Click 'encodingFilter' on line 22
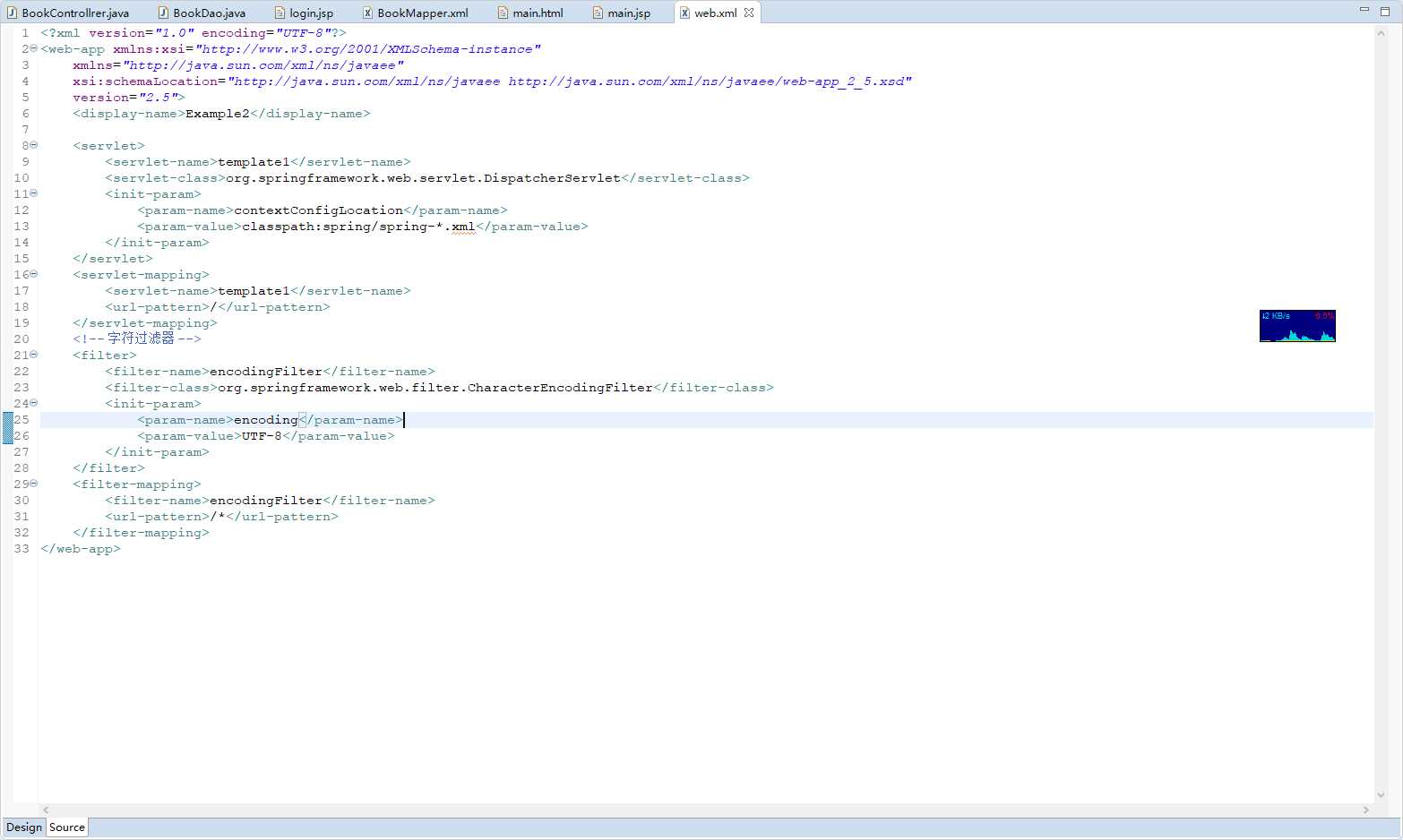This screenshot has width=1403, height=840. [x=266, y=372]
